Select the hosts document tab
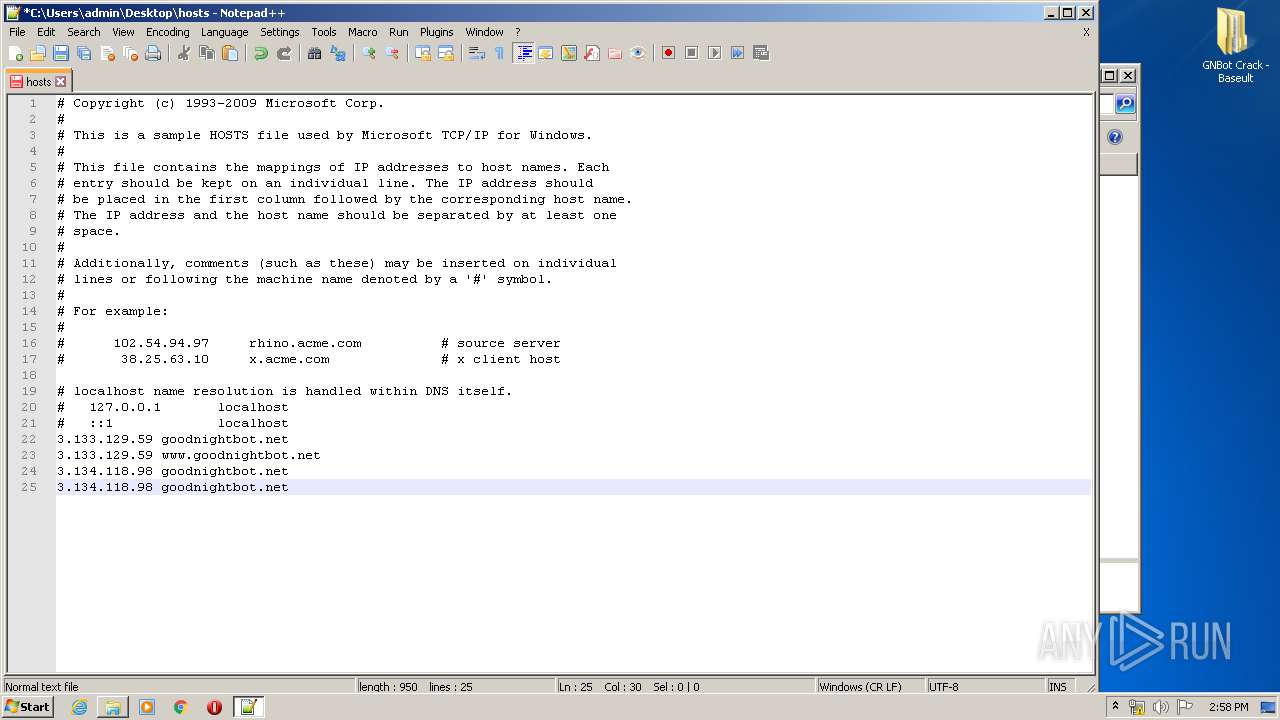This screenshot has height=720, width=1280. (x=38, y=82)
